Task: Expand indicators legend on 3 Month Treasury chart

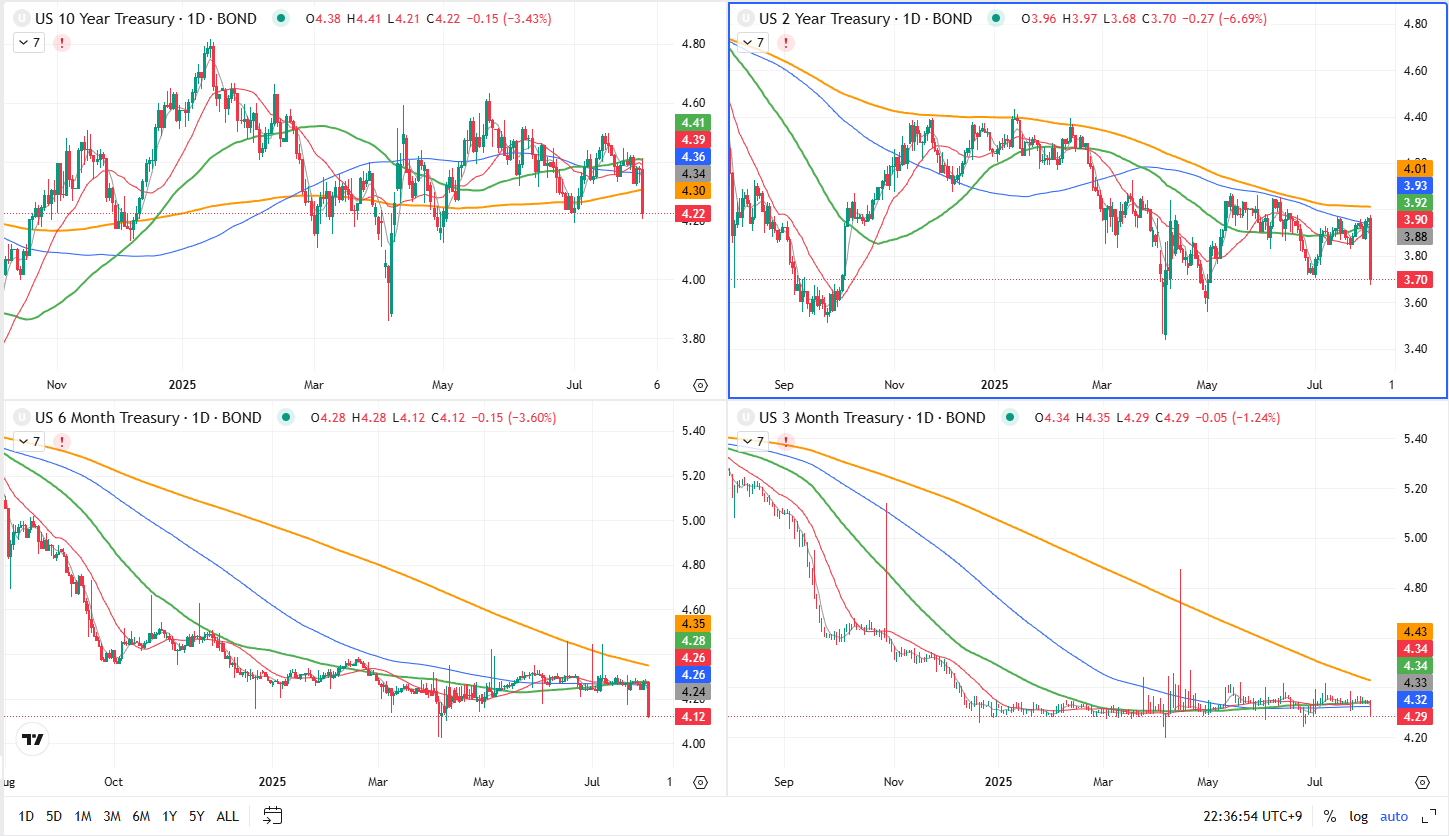Action: click(x=753, y=441)
